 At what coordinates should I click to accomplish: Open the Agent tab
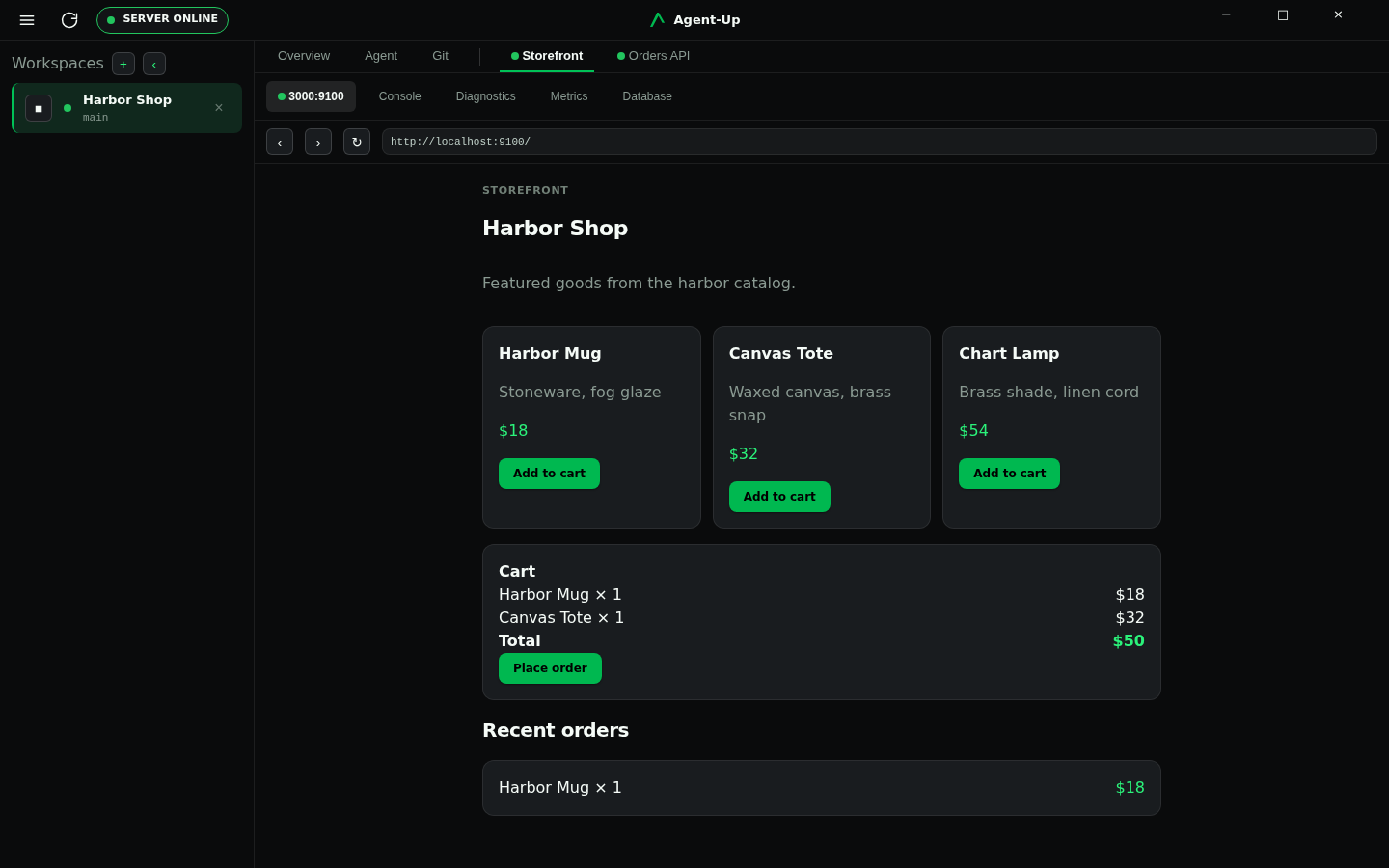coord(381,56)
